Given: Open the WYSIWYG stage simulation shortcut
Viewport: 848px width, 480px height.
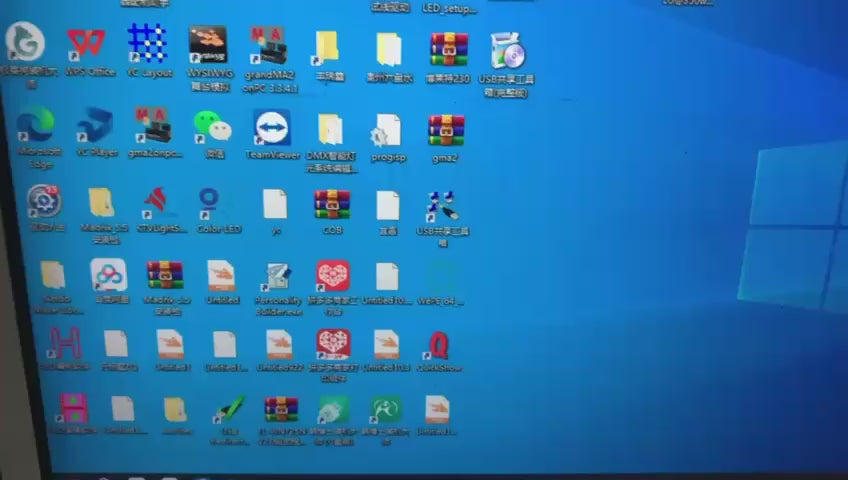Looking at the screenshot, I should [x=208, y=44].
